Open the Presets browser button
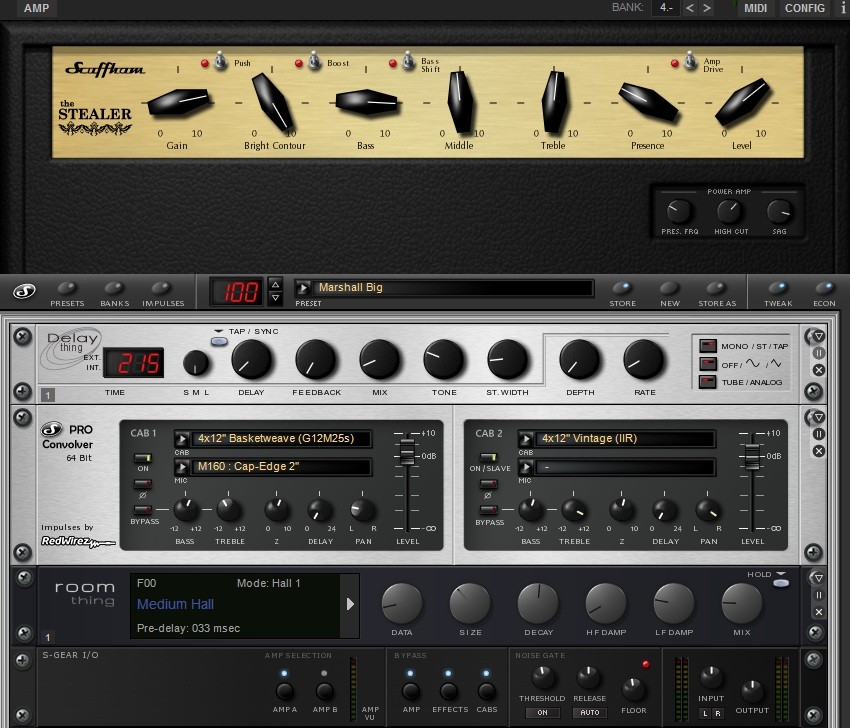Image resolution: width=850 pixels, height=728 pixels. (67, 288)
